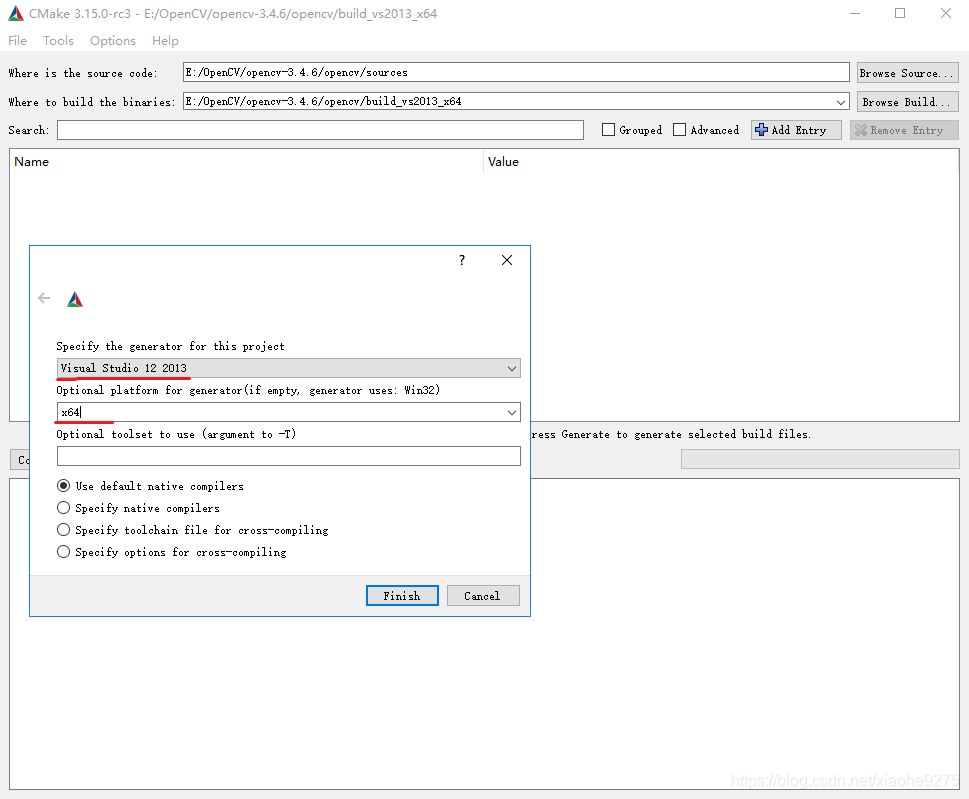
Task: Click Browse Build button
Action: 907,102
